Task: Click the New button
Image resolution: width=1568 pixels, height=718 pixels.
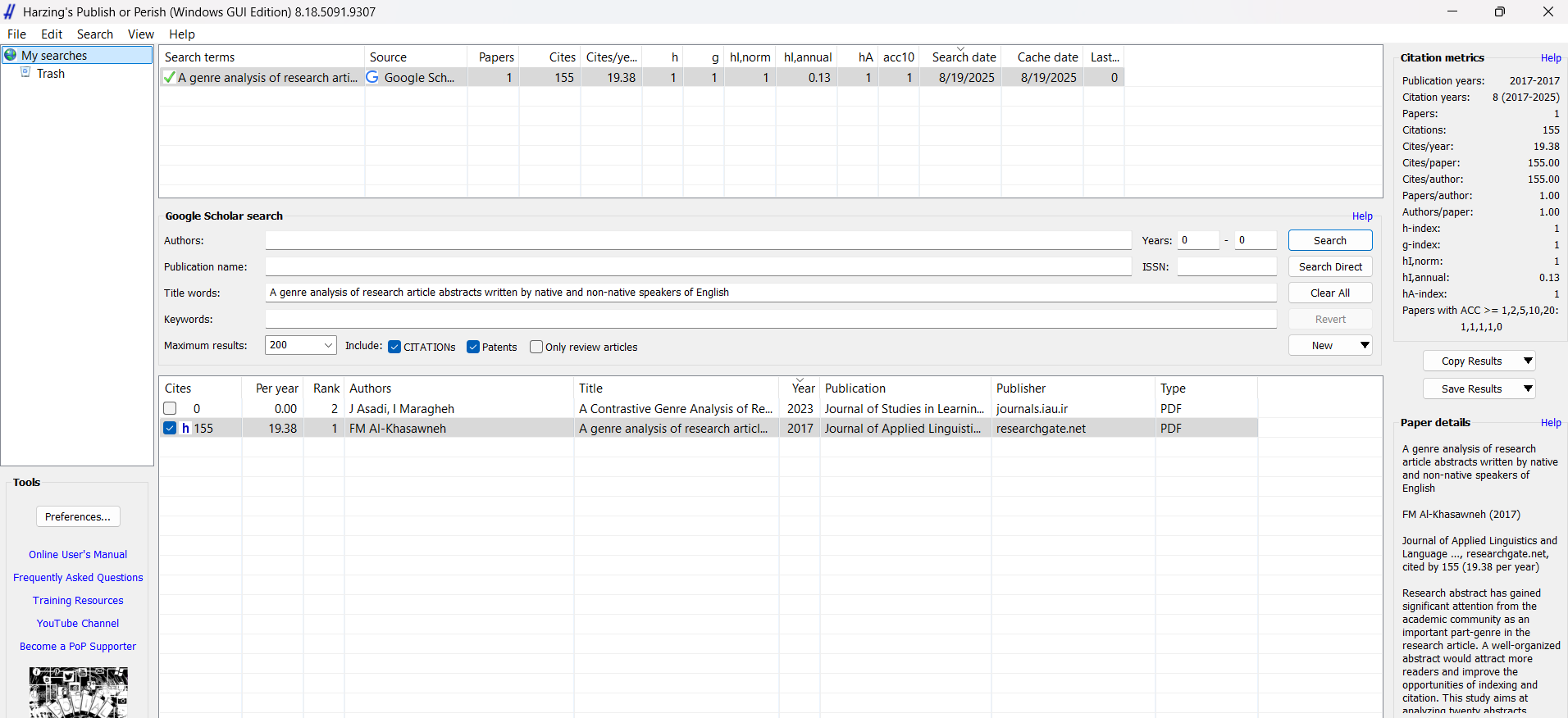Action: 1322,345
